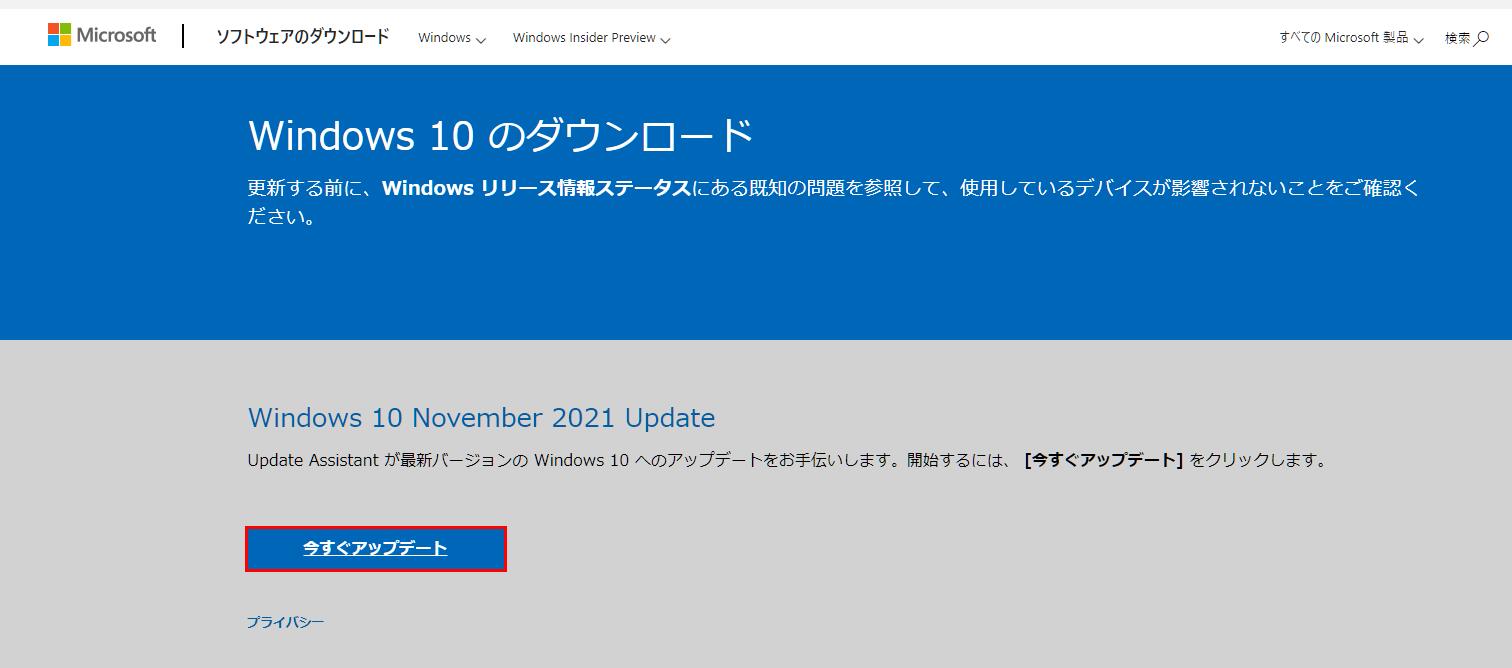The image size is (1512, 668).
Task: Click the Windows menu item
Action: click(443, 37)
